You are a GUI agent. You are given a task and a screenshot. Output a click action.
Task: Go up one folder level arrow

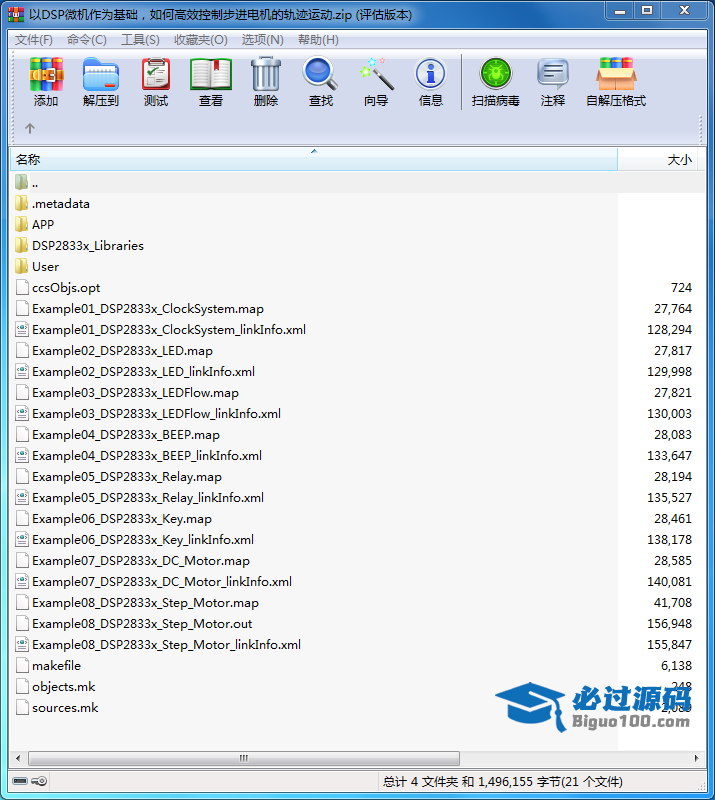coord(30,129)
